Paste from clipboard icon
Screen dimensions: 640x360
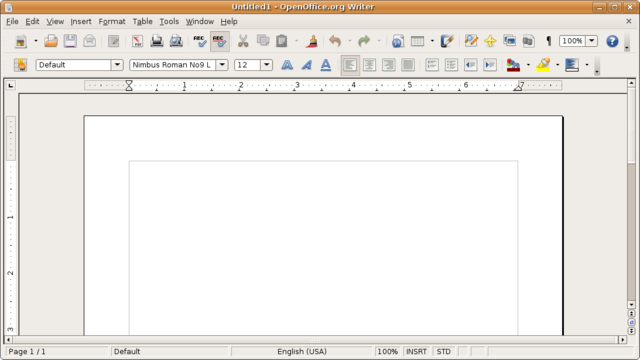282,41
